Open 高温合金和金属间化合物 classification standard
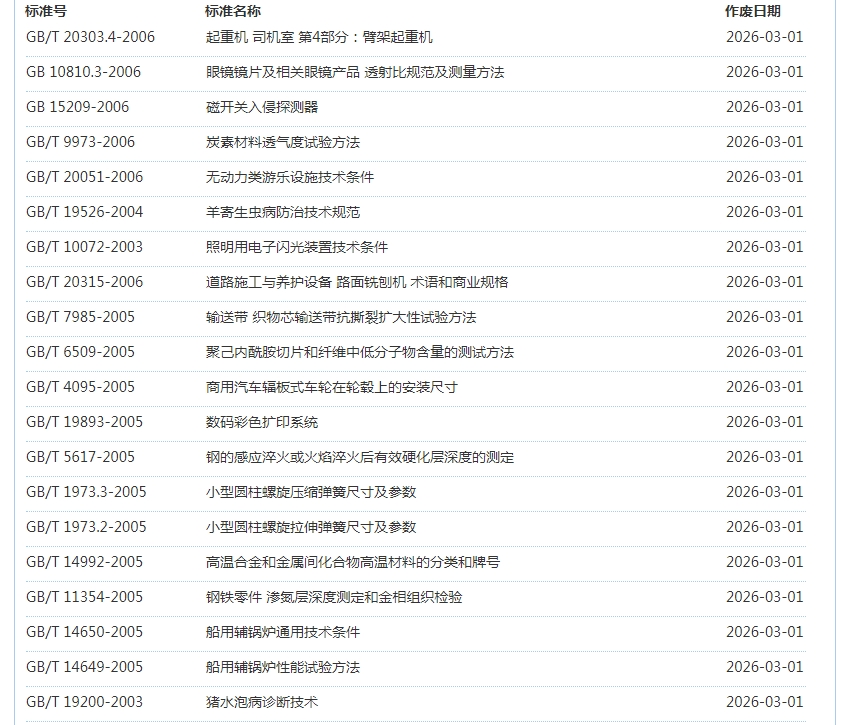848x725 pixels. tap(353, 562)
